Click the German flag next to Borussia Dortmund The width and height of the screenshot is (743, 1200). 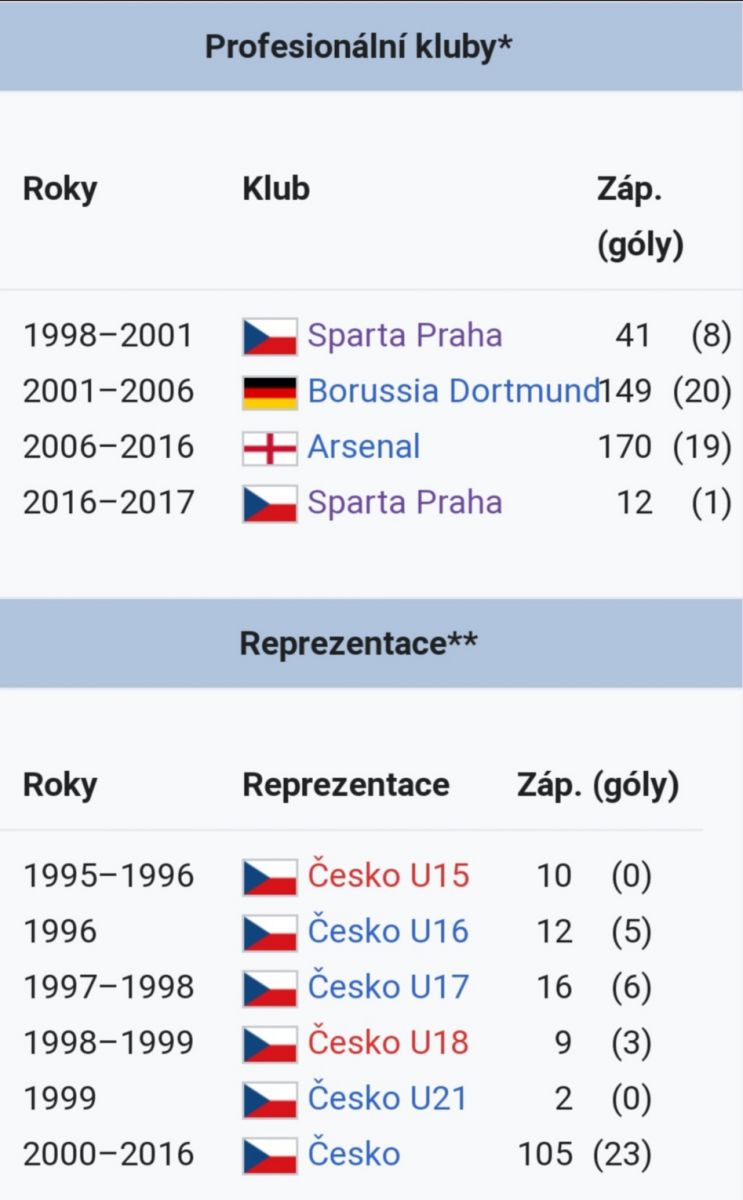point(270,392)
